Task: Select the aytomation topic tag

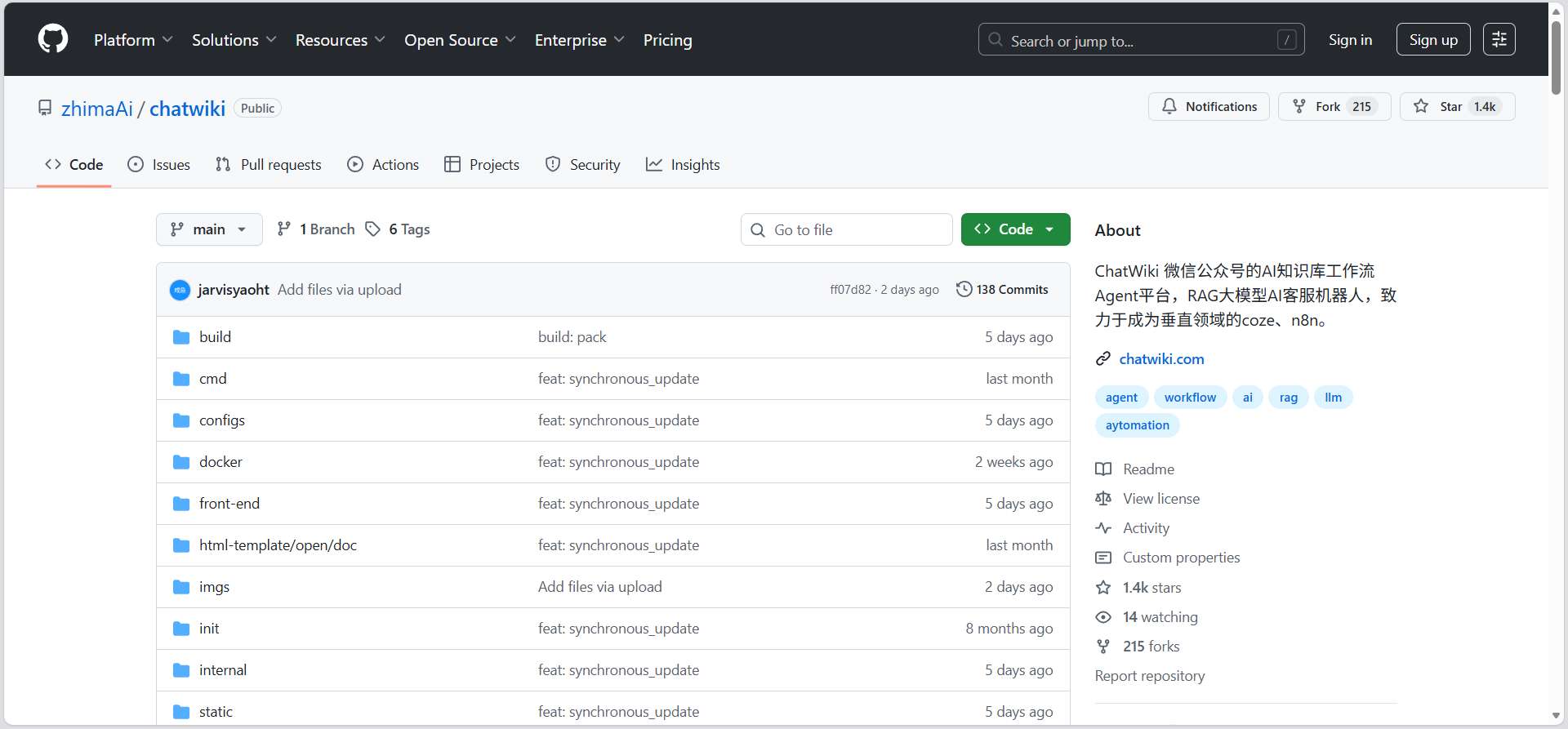Action: pyautogui.click(x=1137, y=425)
